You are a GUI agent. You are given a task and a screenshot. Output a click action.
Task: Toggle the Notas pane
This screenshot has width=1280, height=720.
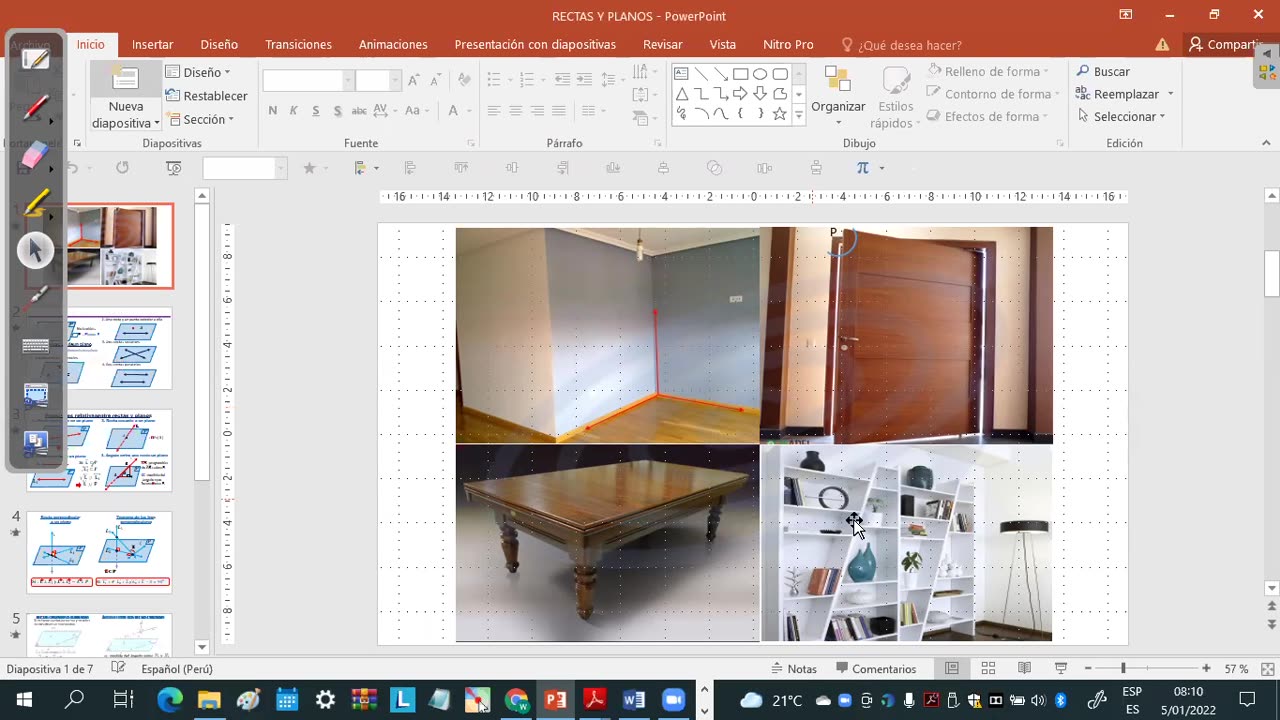pos(794,669)
